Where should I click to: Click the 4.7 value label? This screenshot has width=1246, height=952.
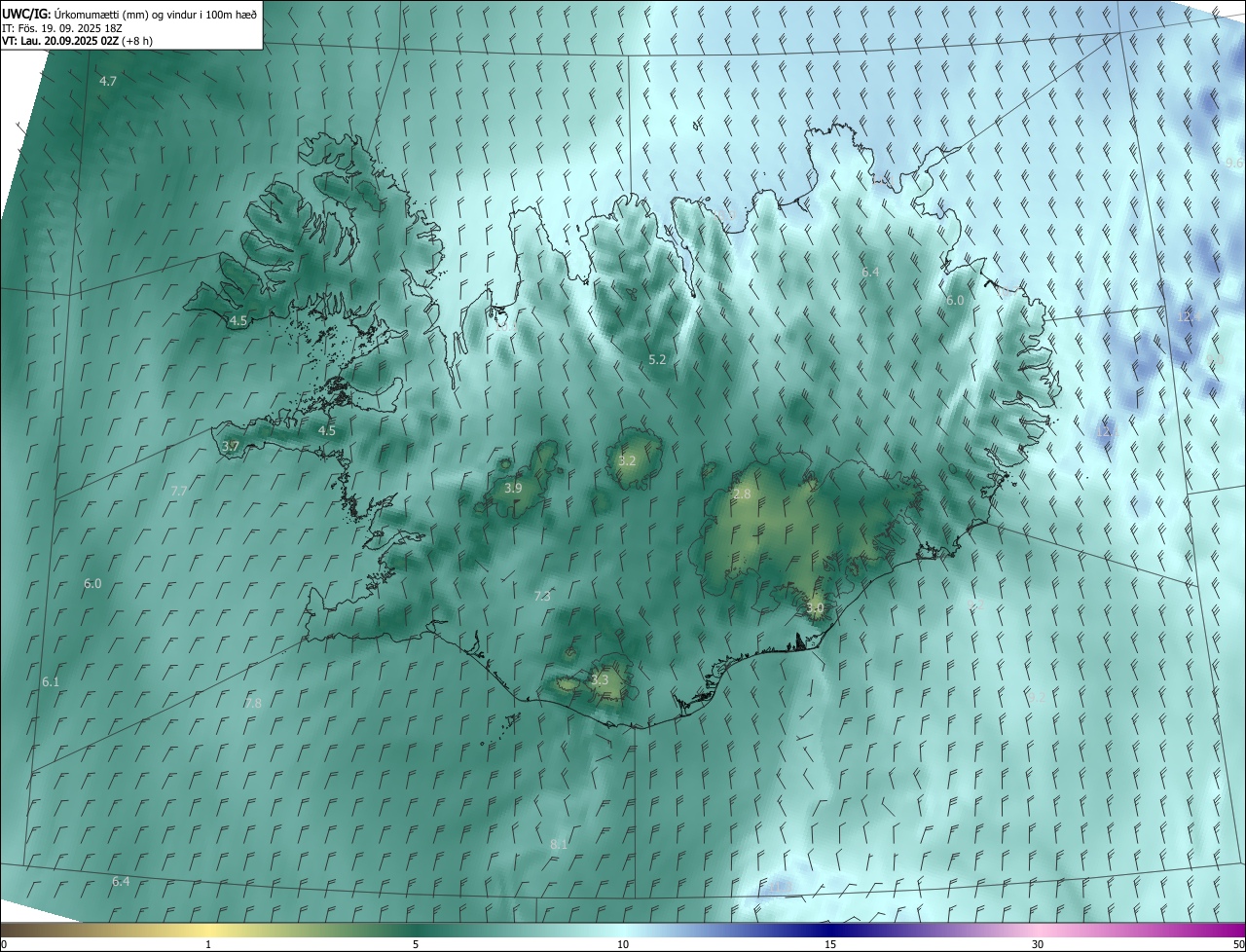click(x=108, y=82)
